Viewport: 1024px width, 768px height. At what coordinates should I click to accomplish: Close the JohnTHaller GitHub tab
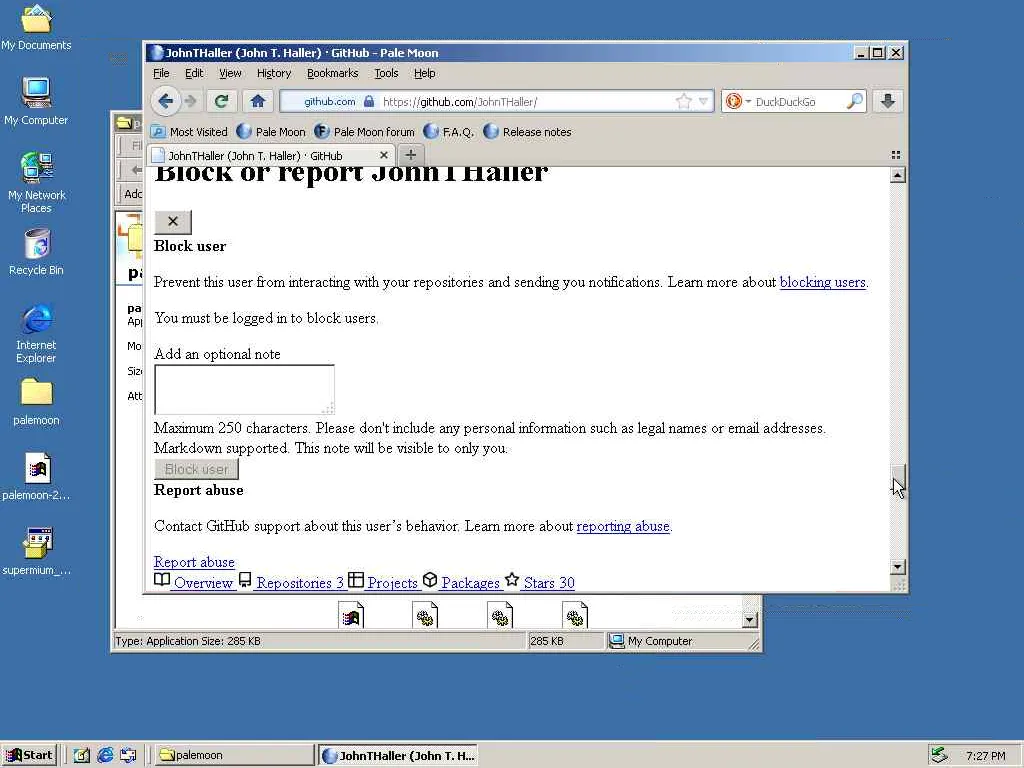pyautogui.click(x=384, y=155)
